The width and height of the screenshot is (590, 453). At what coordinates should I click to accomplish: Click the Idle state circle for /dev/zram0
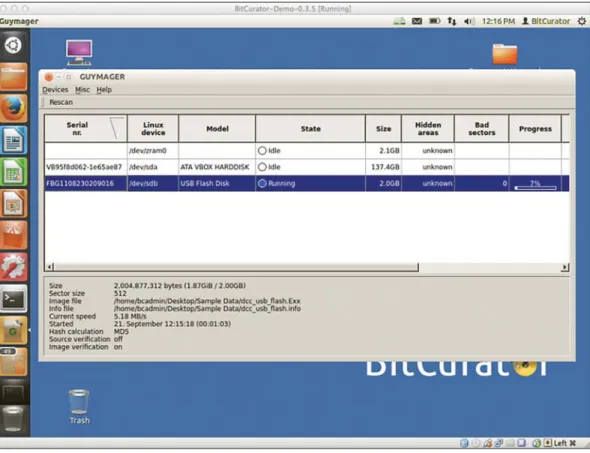coord(262,151)
